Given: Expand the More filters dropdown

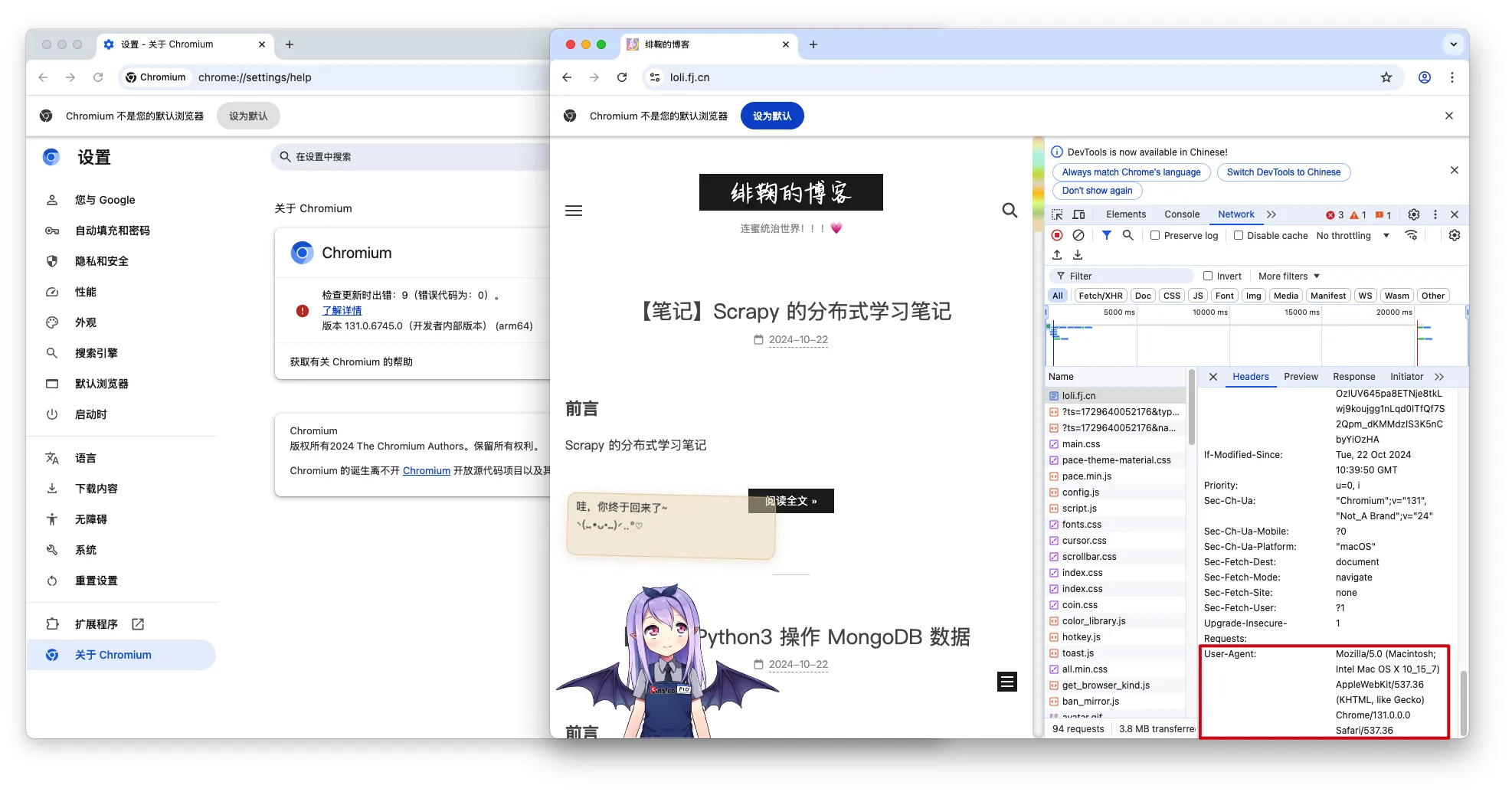Looking at the screenshot, I should pyautogui.click(x=1289, y=276).
